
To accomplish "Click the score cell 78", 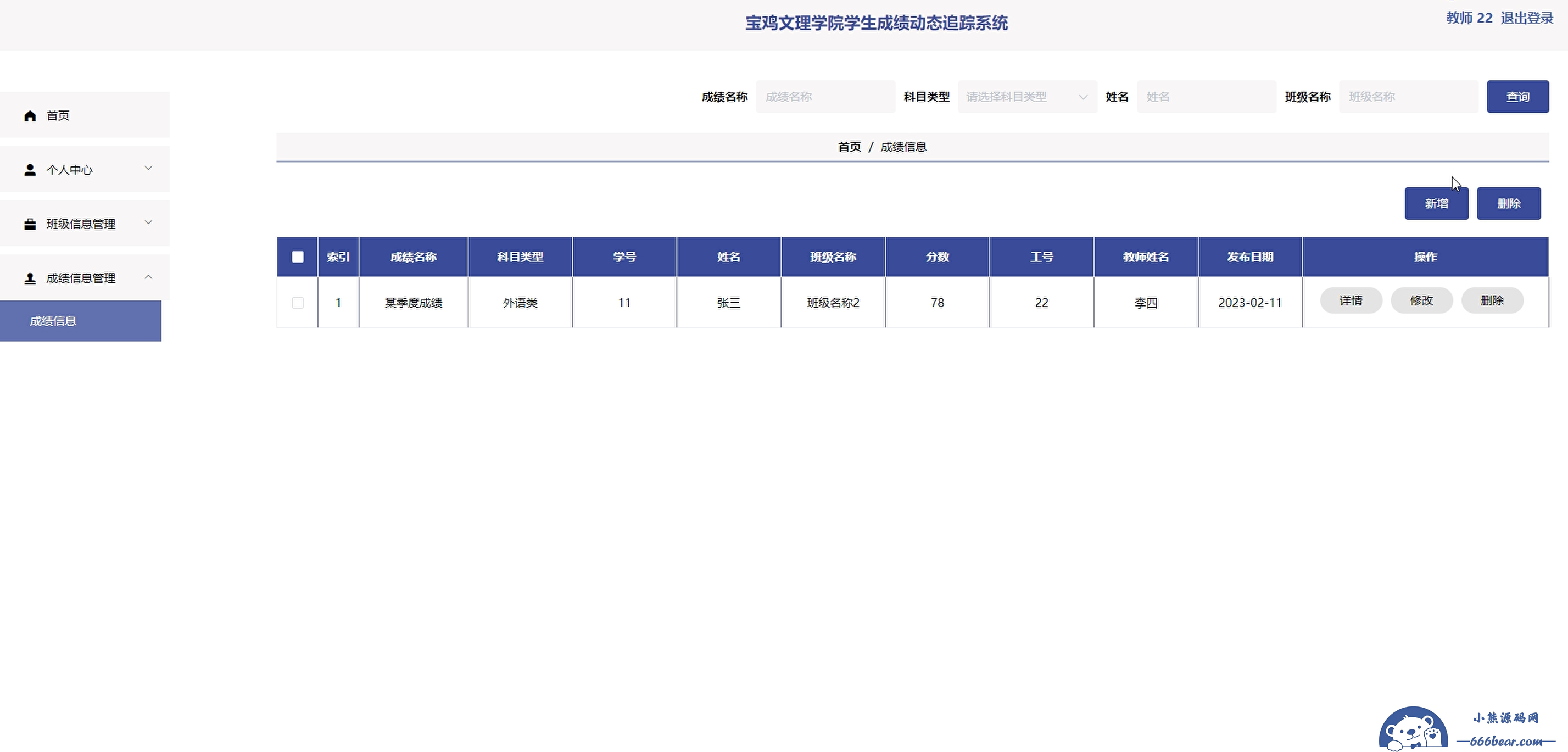I will pyautogui.click(x=938, y=303).
